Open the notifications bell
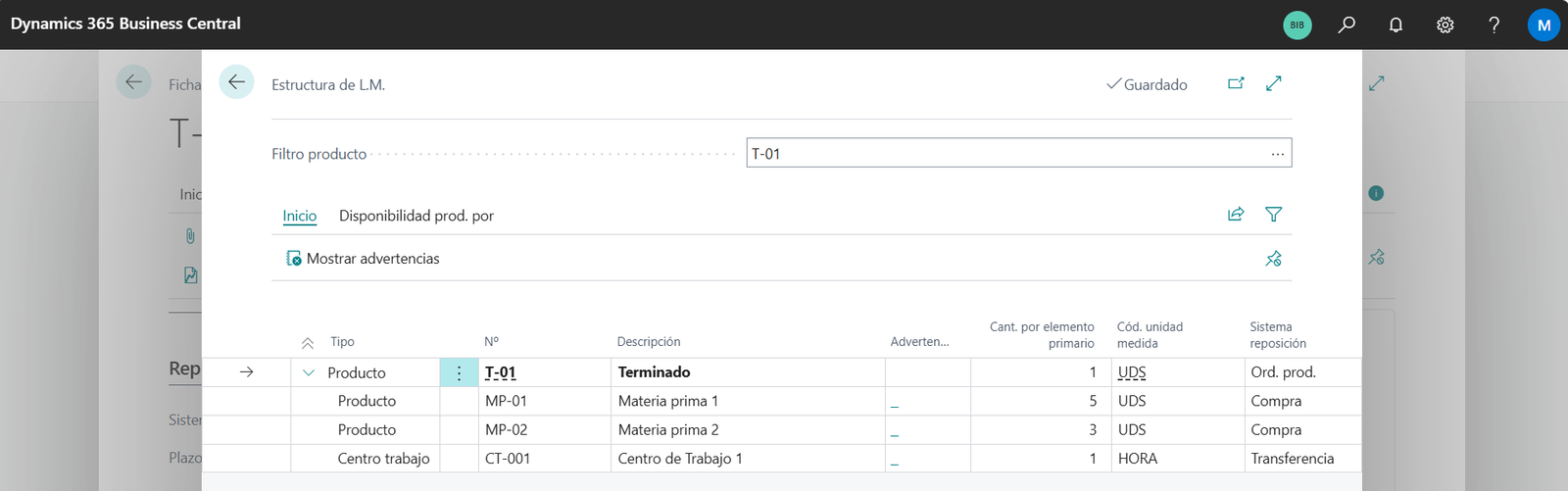The height and width of the screenshot is (491, 1568). (x=1396, y=25)
